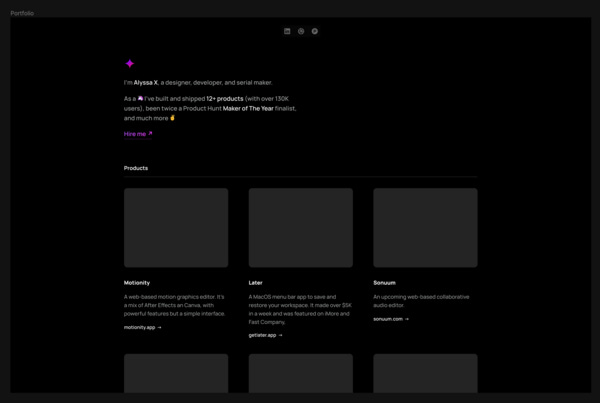Click the Motionity description starting 'A web-based motion graphics editor'
The image size is (600, 403).
click(x=174, y=305)
